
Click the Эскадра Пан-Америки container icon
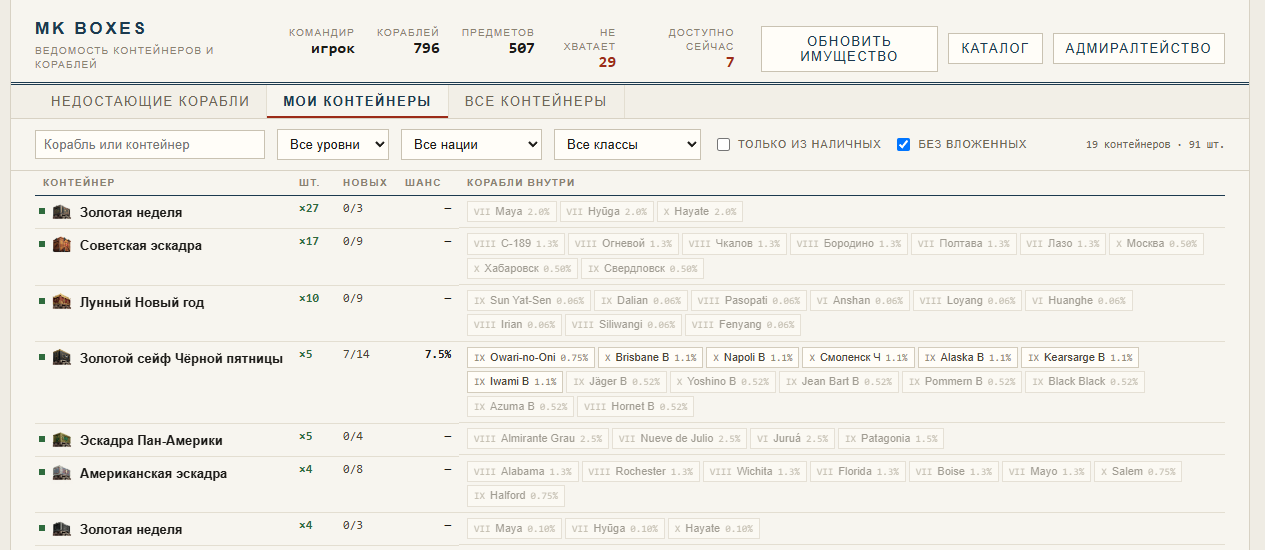click(x=61, y=440)
